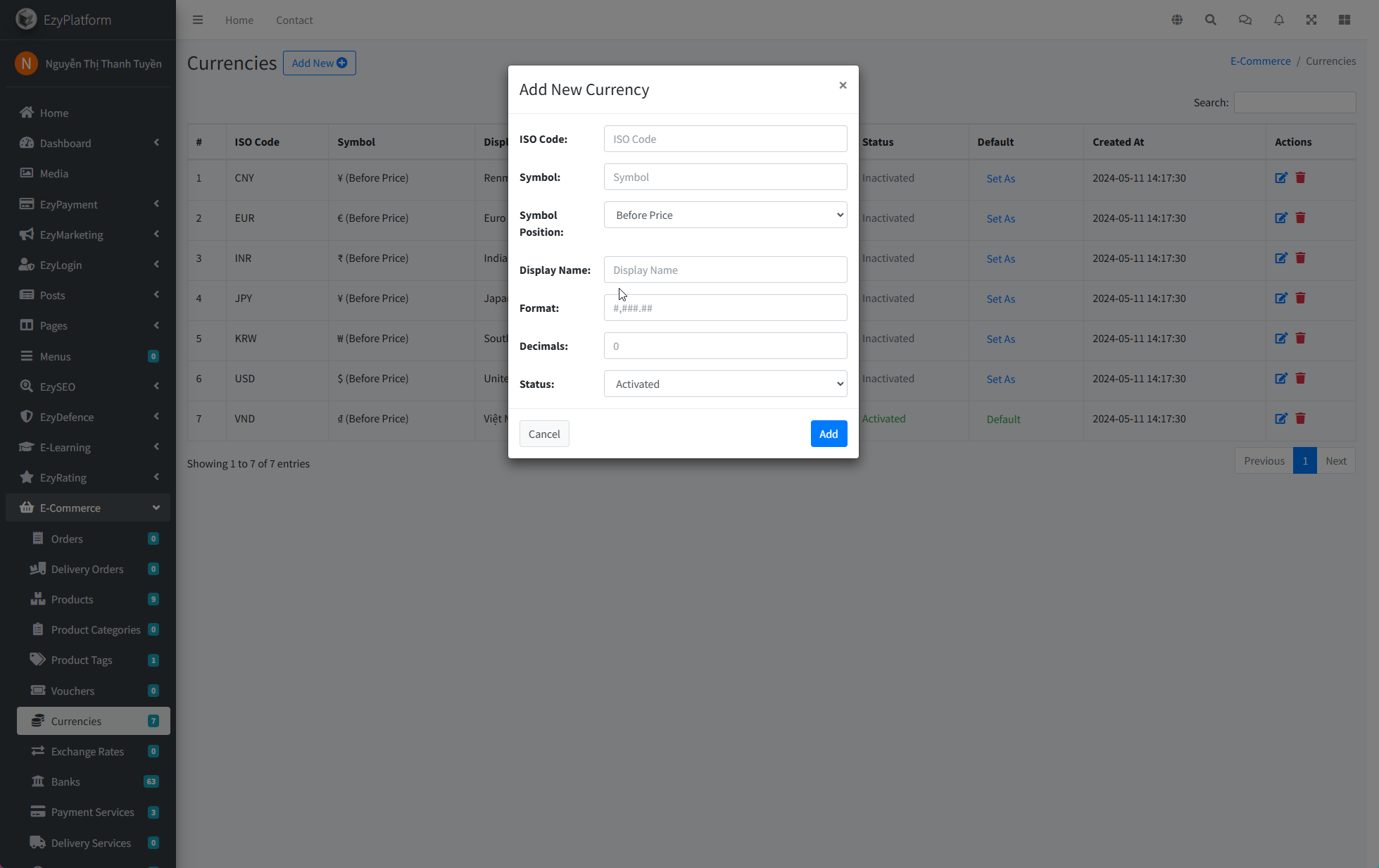Open the Symbol Position dropdown
The width and height of the screenshot is (1379, 868).
[725, 215]
